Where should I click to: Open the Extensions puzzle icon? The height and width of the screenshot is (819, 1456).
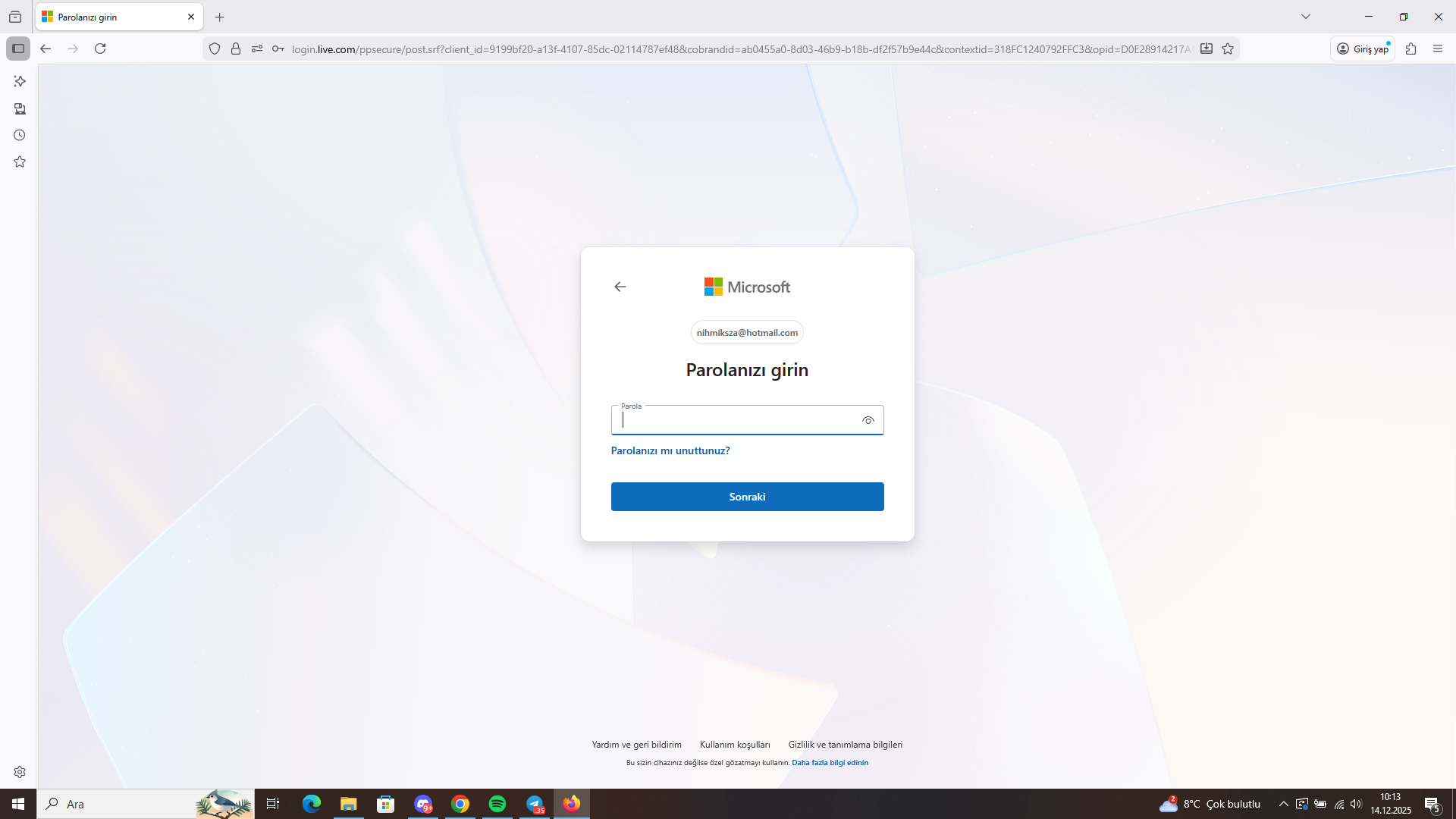(1410, 49)
